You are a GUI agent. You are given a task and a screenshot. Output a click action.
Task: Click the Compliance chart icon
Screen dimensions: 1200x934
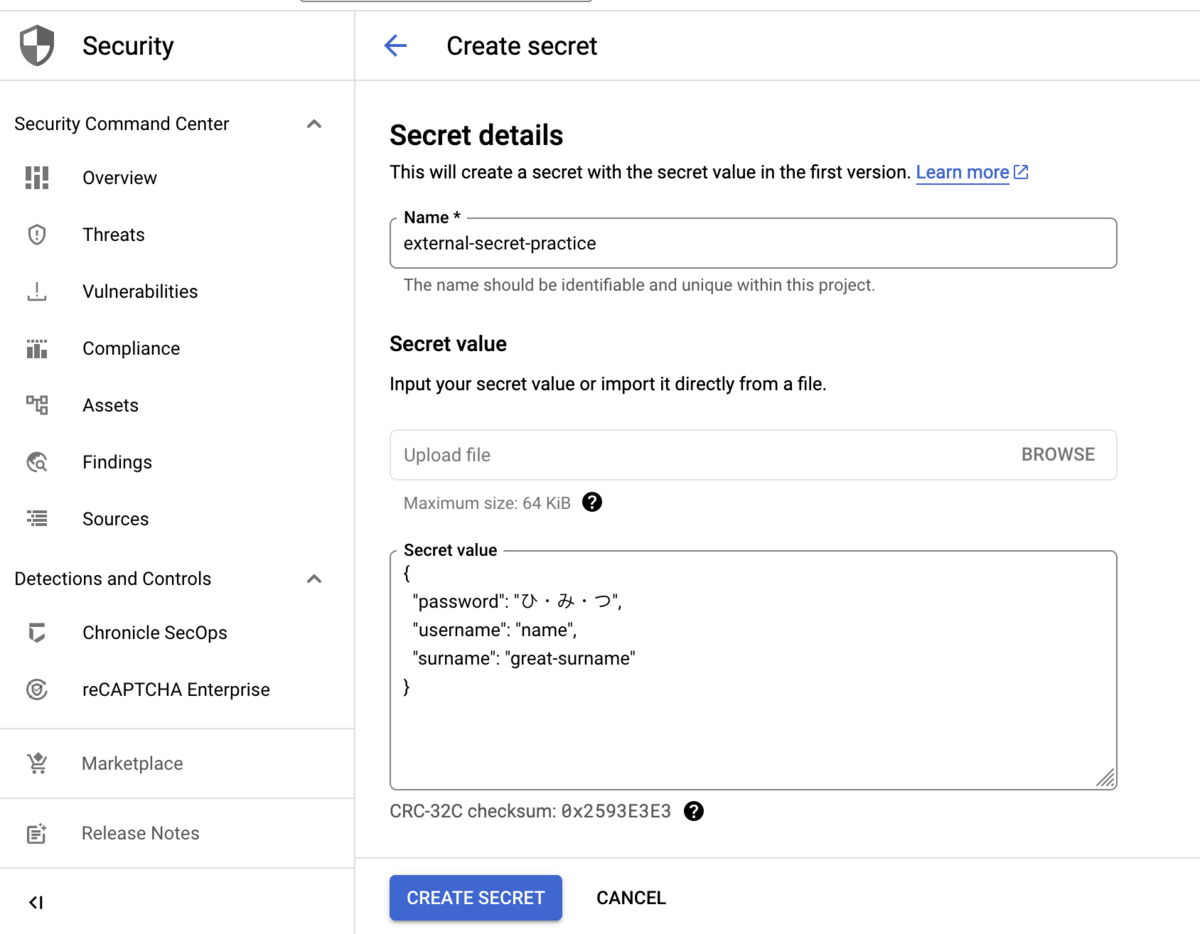tap(37, 349)
